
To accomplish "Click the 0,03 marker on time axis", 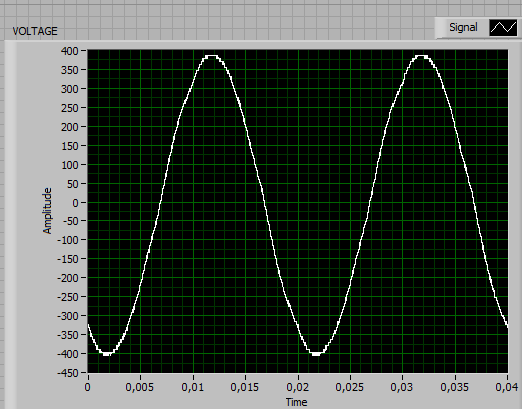I will point(402,387).
